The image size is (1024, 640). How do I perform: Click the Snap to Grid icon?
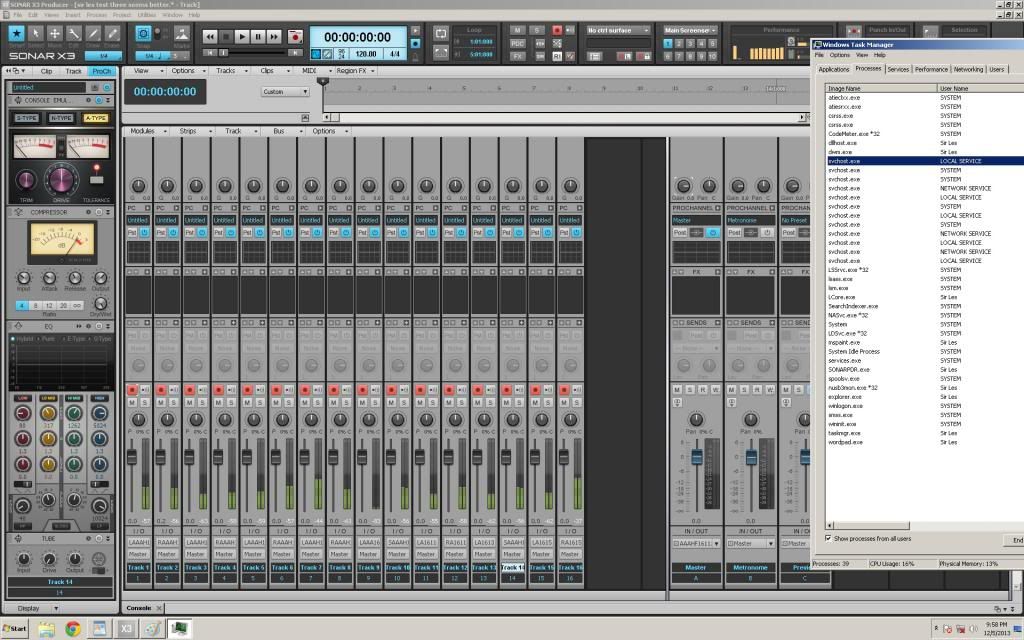point(144,35)
